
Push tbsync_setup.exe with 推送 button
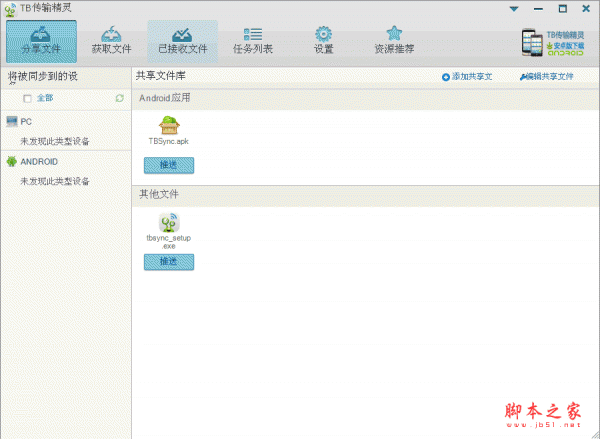coord(169,262)
